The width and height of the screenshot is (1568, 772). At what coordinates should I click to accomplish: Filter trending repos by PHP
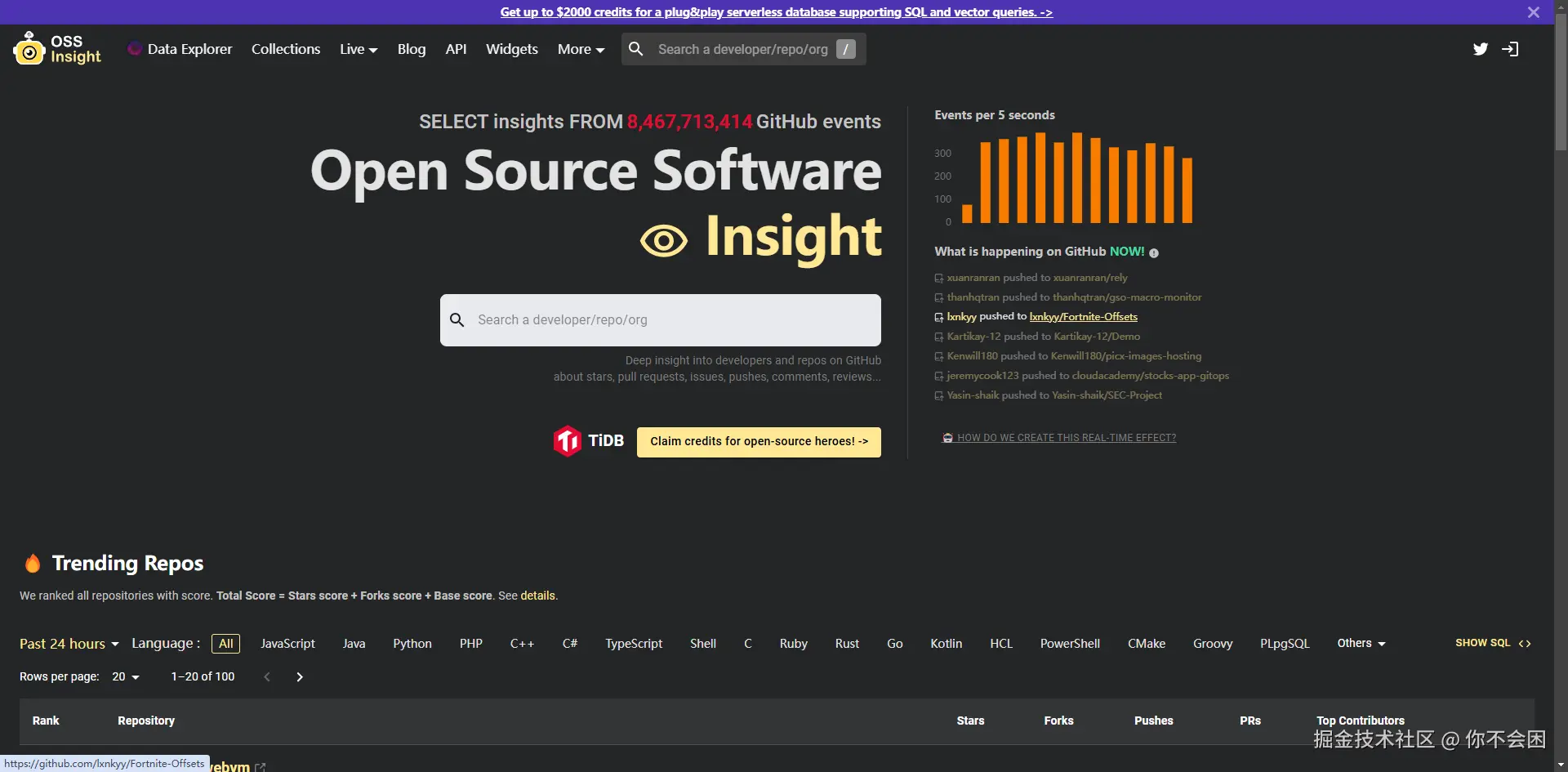[x=471, y=644]
